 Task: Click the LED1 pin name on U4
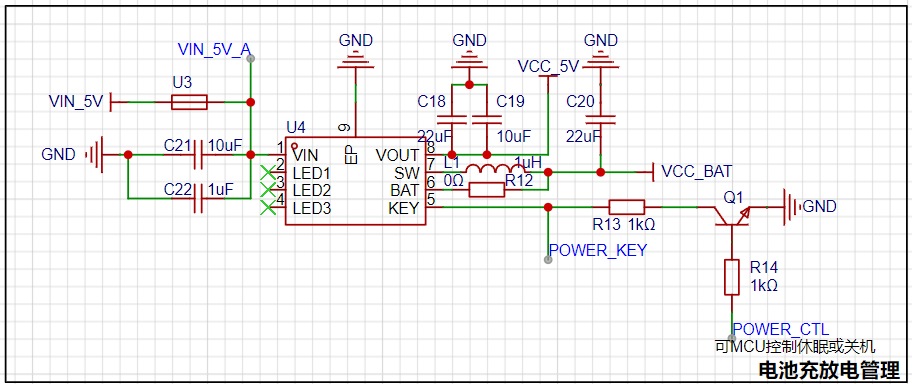312,173
